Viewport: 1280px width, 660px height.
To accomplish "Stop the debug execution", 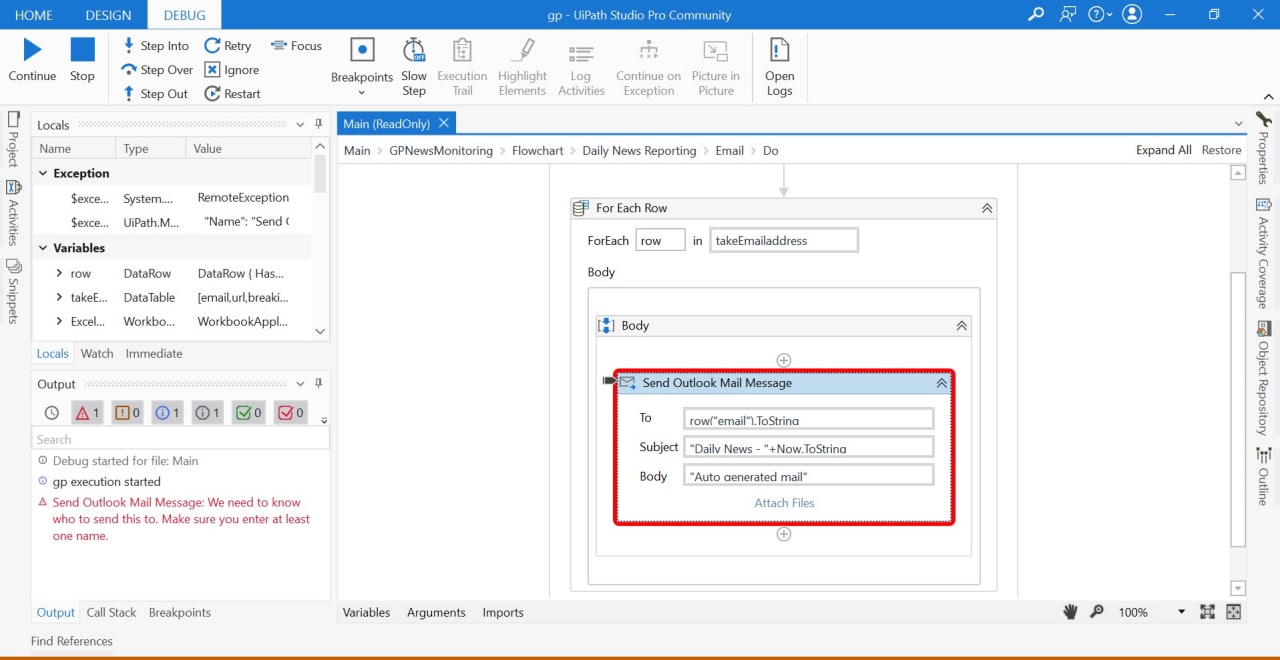I will click(x=82, y=49).
